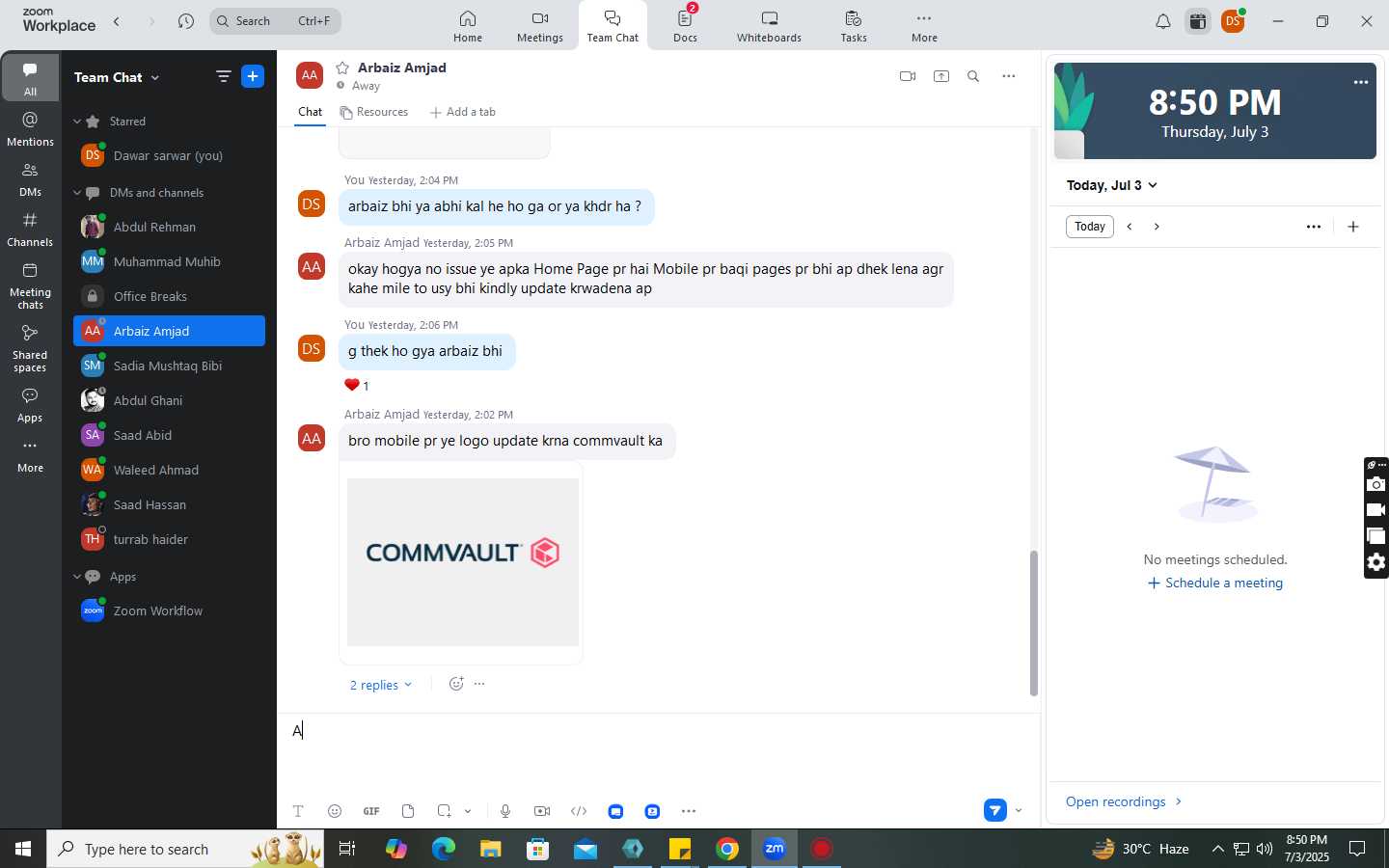Open the Commvault logo image
The height and width of the screenshot is (868, 1389).
pos(463,562)
